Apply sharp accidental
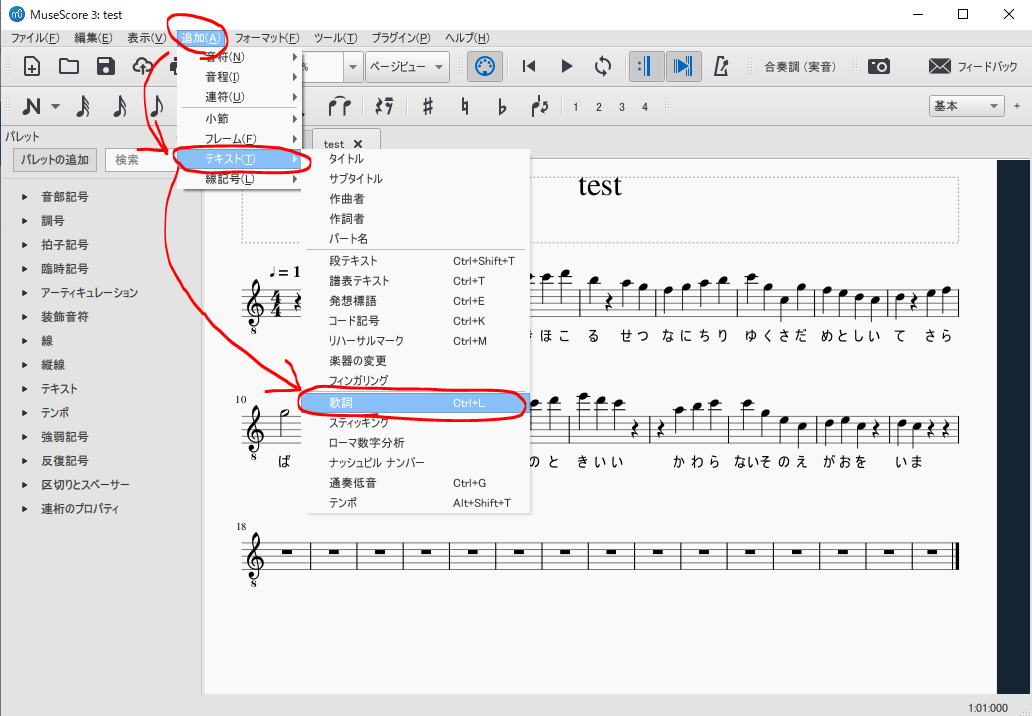The height and width of the screenshot is (716, 1032). [428, 106]
